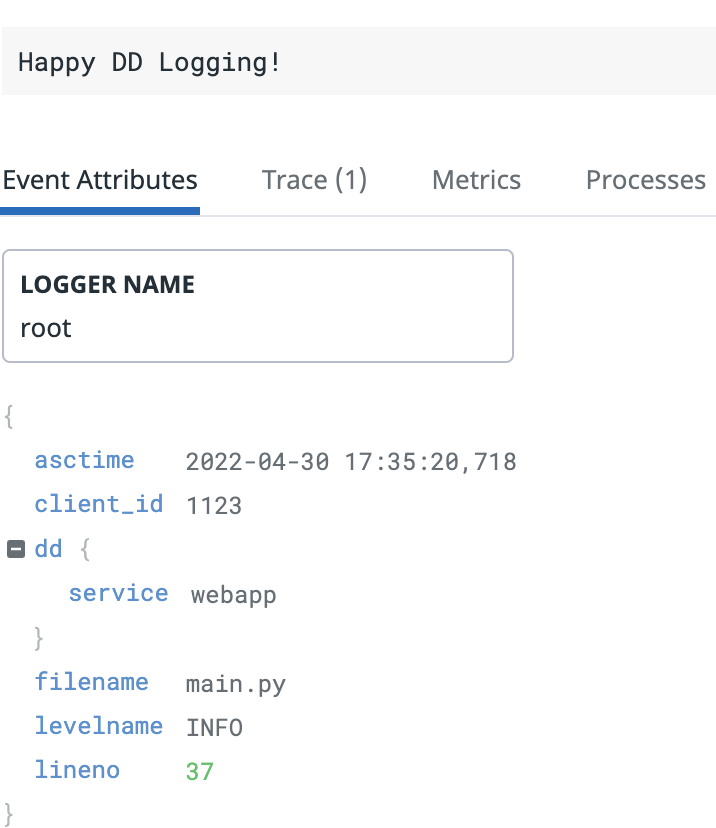Click the levelname value INFO
The width and height of the screenshot is (716, 828).
coord(214,728)
